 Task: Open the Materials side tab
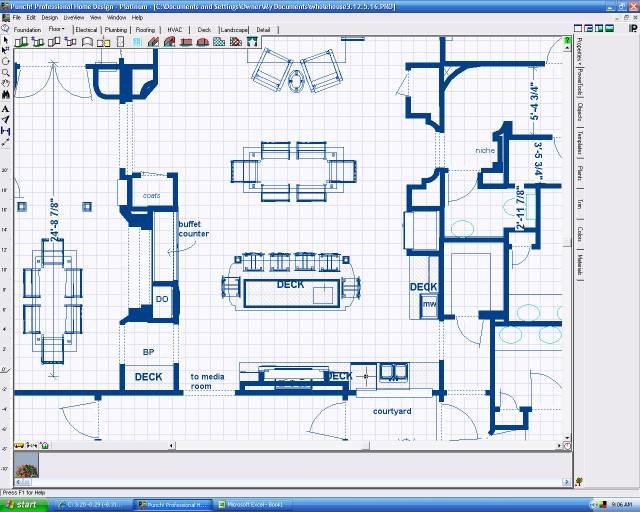[579, 265]
